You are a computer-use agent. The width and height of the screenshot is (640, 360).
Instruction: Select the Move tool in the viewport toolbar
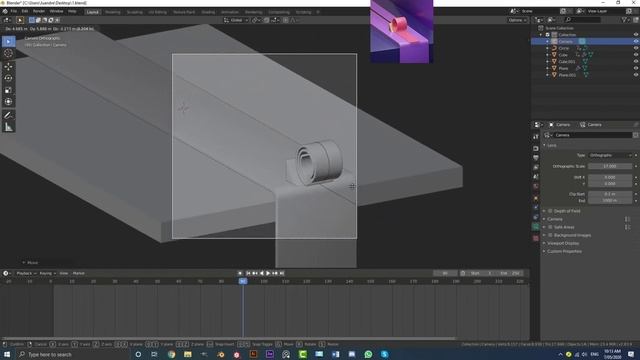(8, 67)
